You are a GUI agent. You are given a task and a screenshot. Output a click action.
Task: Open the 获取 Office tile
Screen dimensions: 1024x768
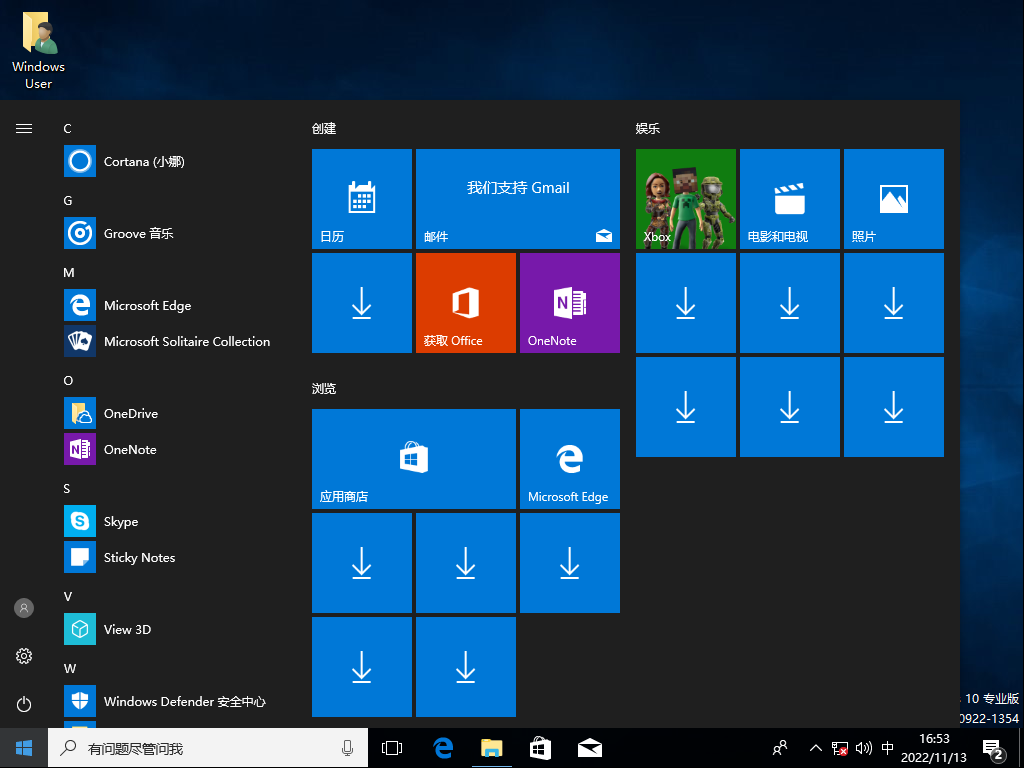pos(466,303)
